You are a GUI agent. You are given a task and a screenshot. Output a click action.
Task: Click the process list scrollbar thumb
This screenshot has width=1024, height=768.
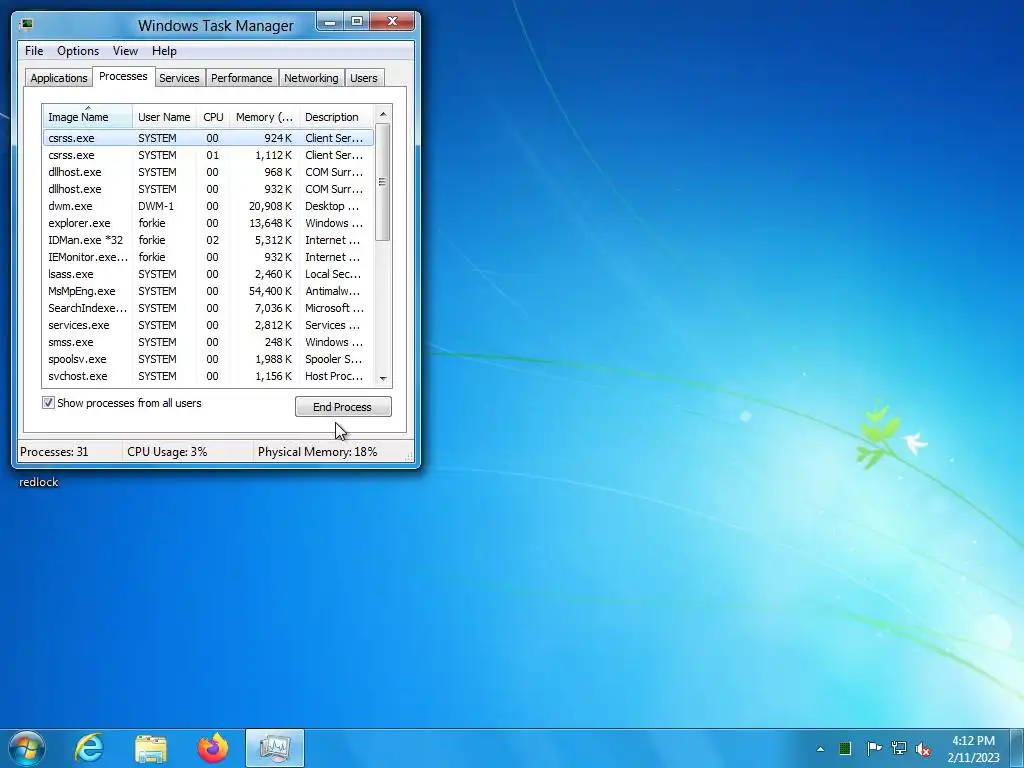coord(383,182)
